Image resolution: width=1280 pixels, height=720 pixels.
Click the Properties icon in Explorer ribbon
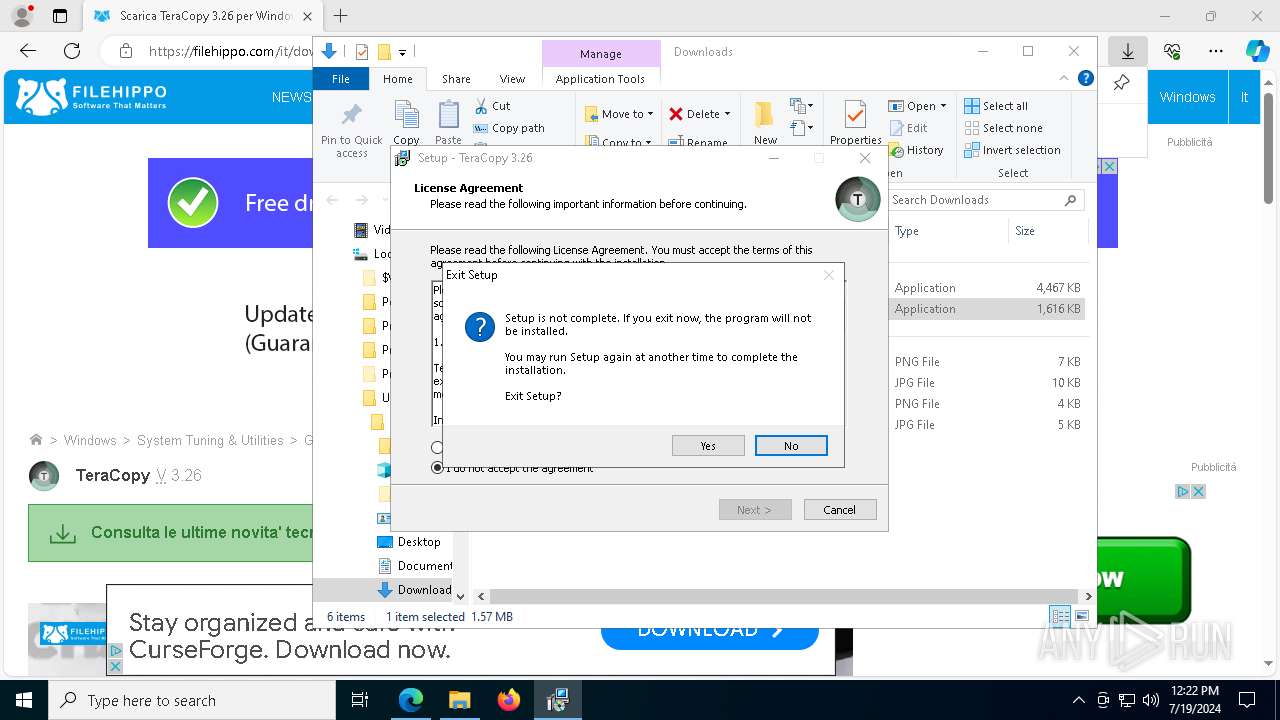click(855, 115)
